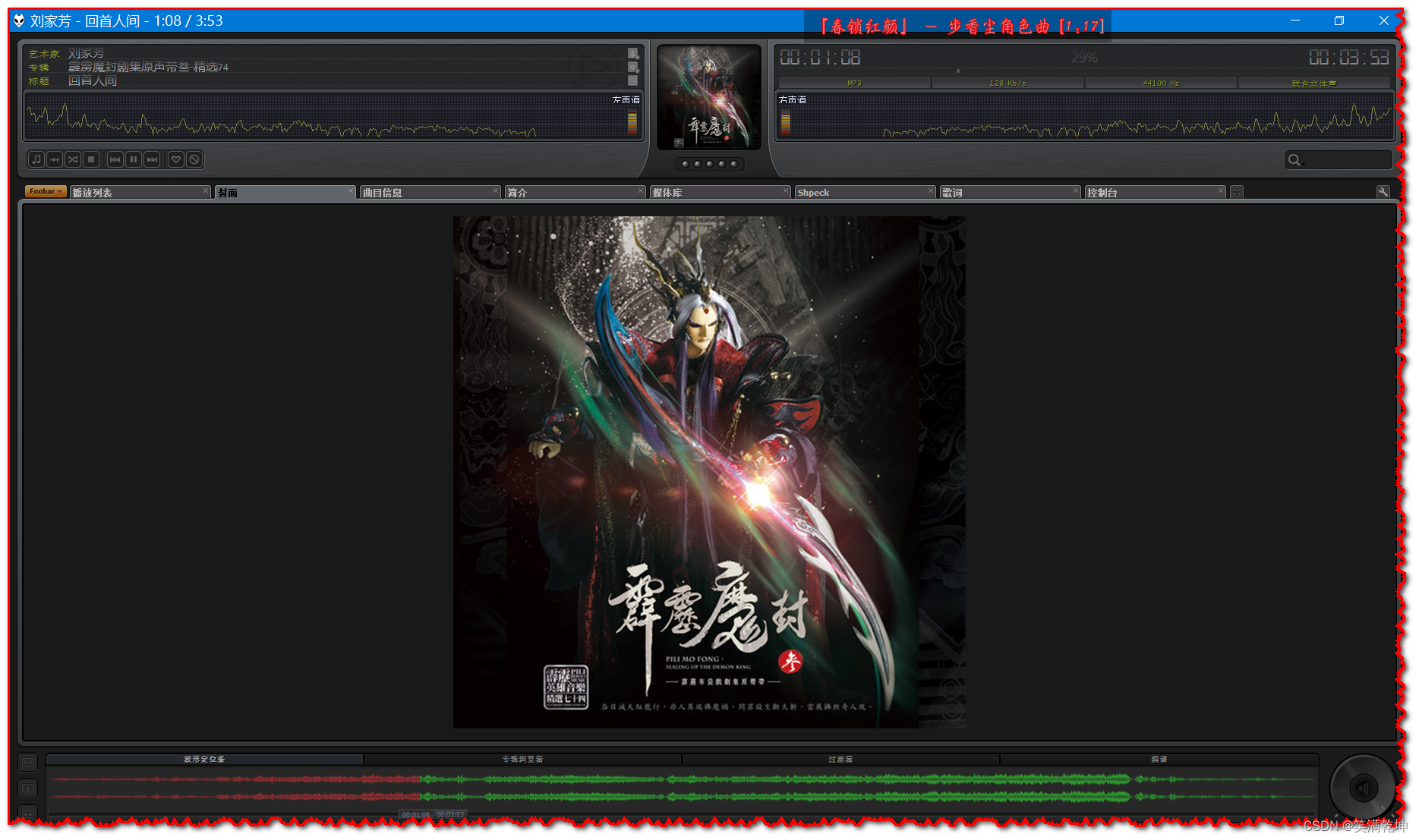Click the thin seek bar under elapsed time

coord(1084,71)
